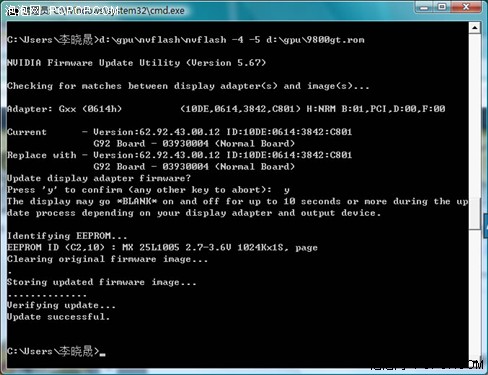Click 'Identifying EEPROM...' text
The image size is (488, 375).
67,236
